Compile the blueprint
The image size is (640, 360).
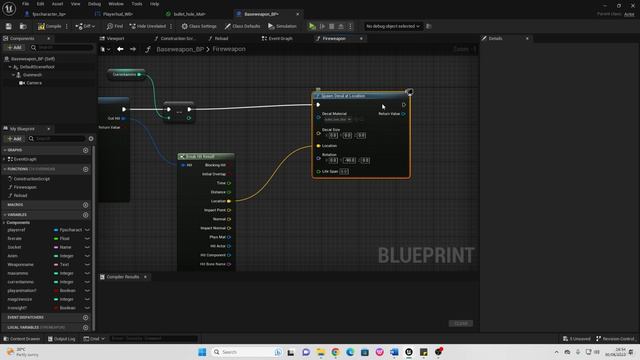click(49, 26)
